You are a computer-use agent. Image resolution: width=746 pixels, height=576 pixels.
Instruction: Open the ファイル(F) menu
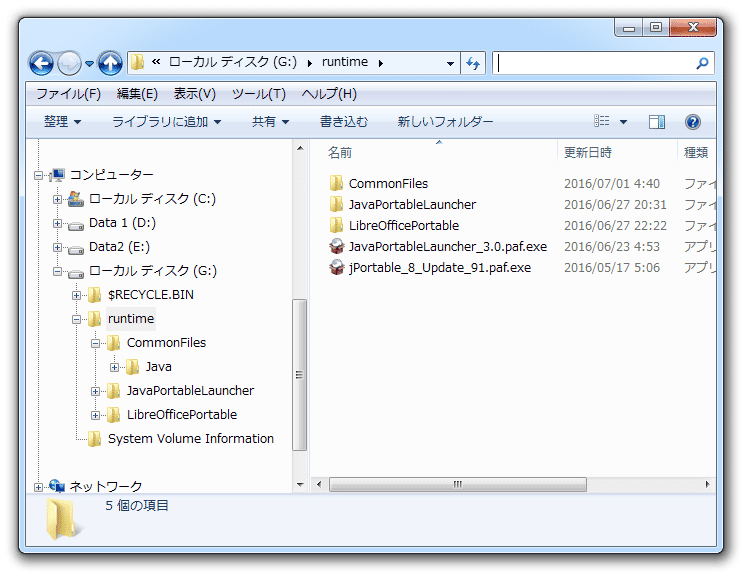click(x=69, y=94)
